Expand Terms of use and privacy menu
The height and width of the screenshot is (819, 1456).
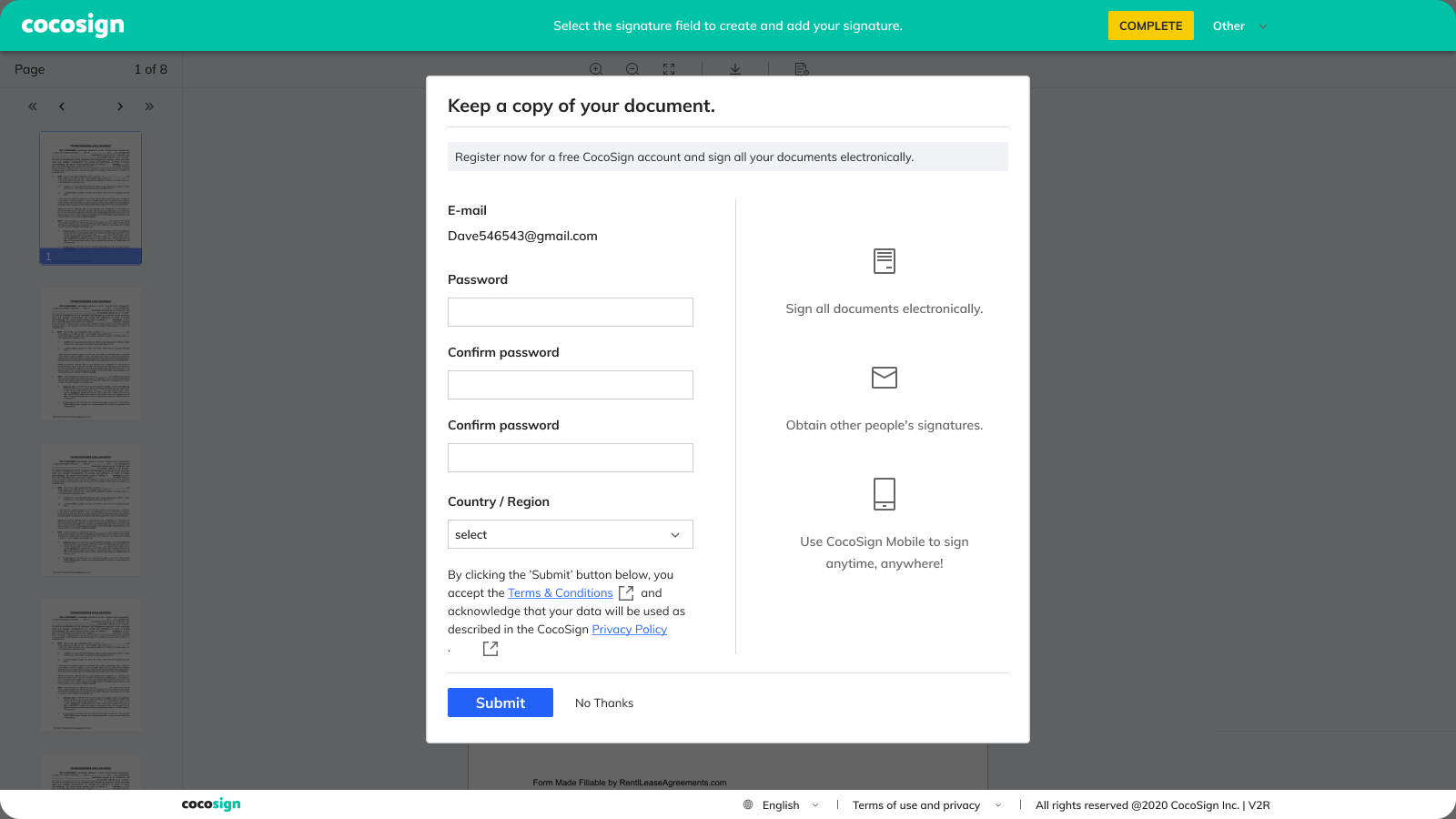[x=926, y=805]
